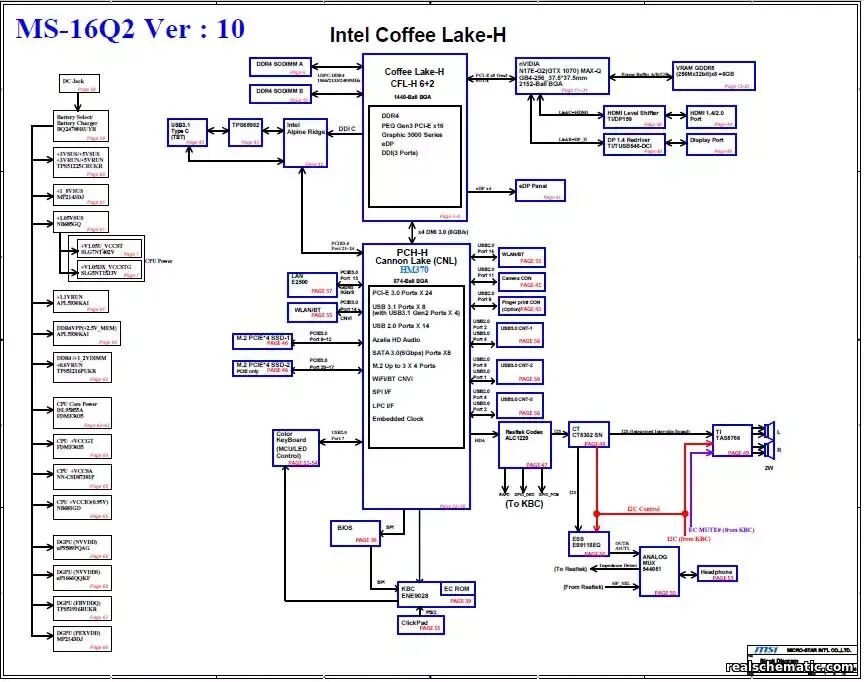Select the +1.05VSUS NB685GQ block
864x682 pixels.
[x=81, y=222]
